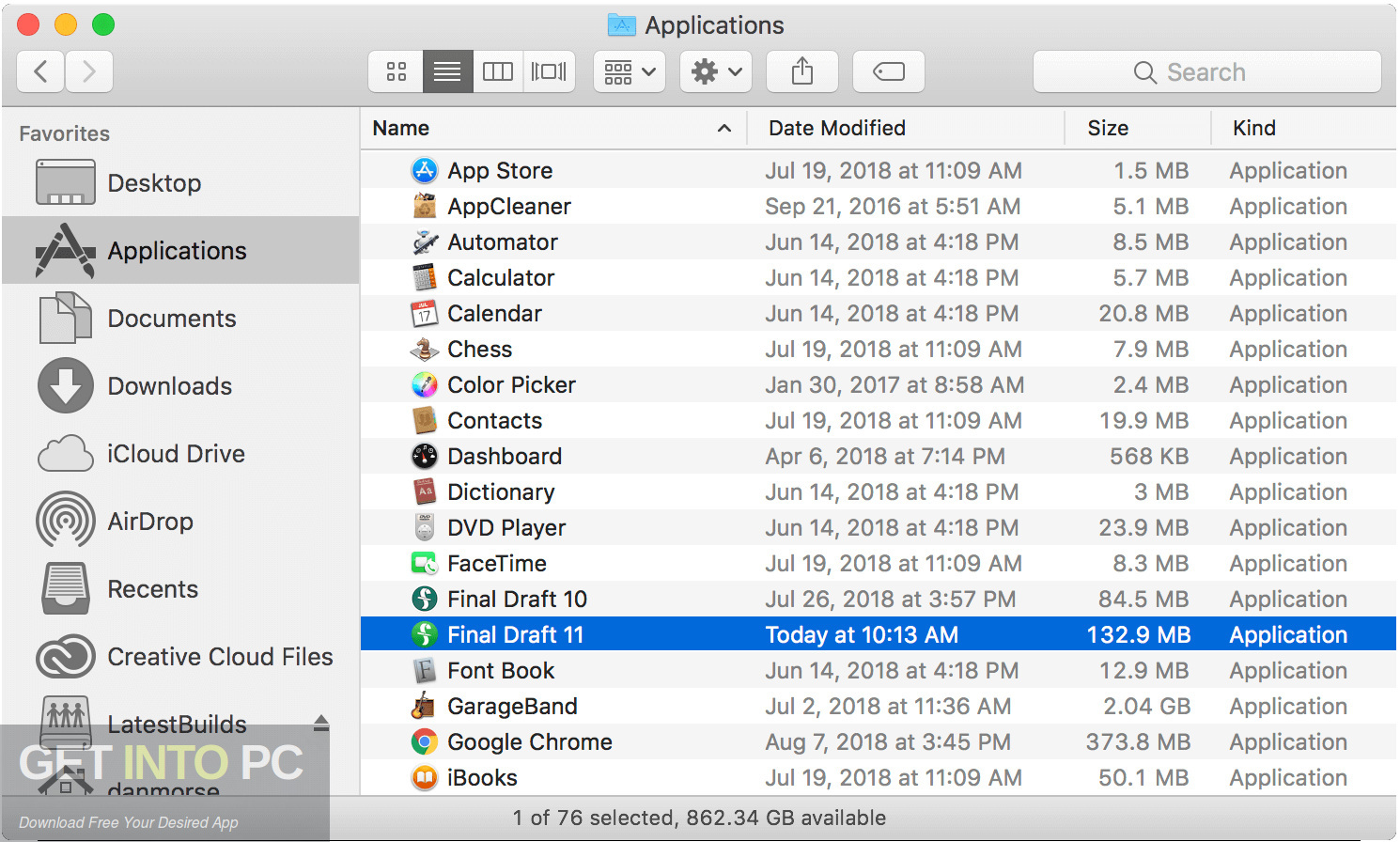Viewport: 1400px width, 842px height.
Task: Click date 'Jan 30, 2017 at 8:58 AM'
Action: point(894,384)
